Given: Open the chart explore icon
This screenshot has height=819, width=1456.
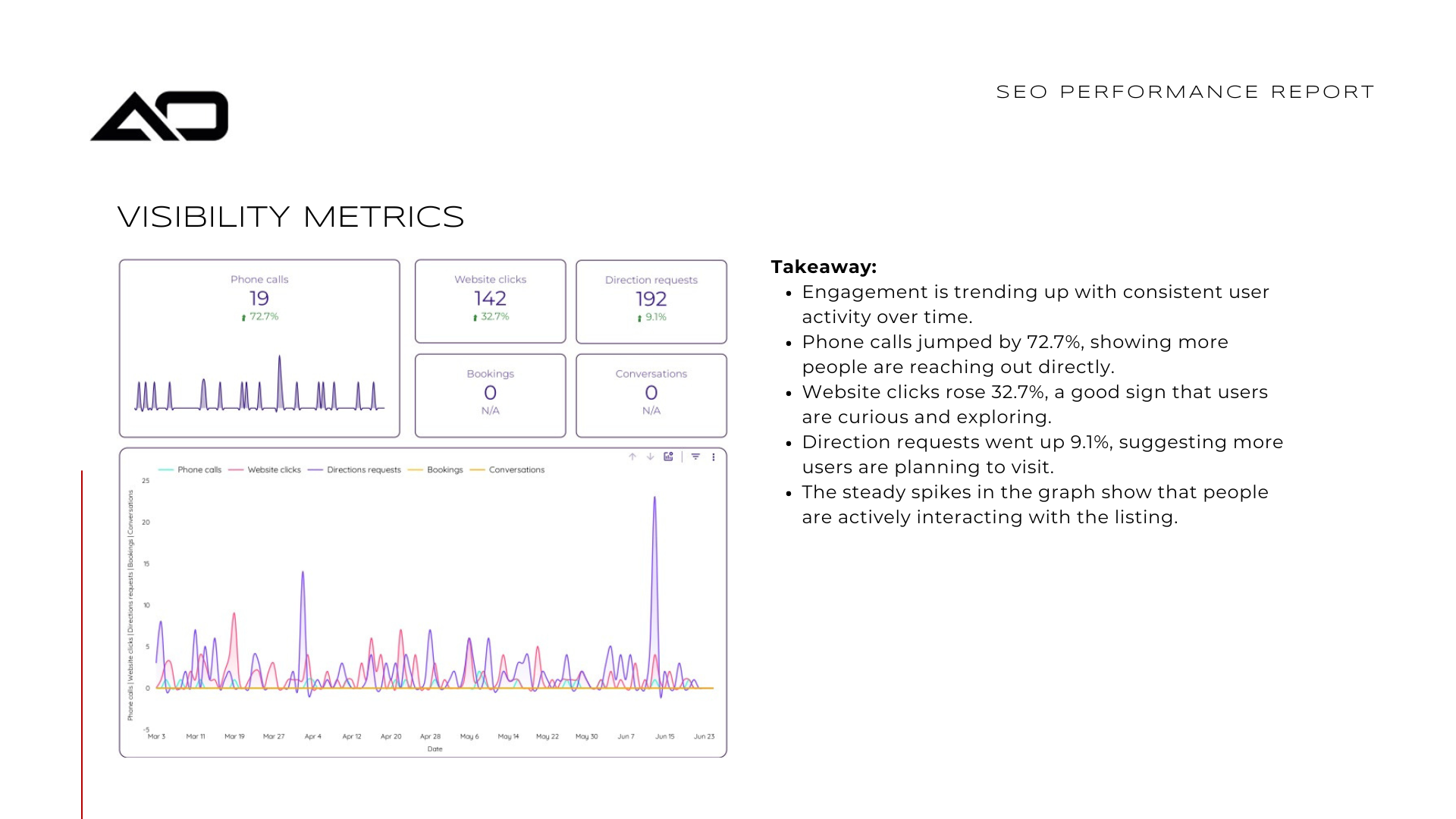Looking at the screenshot, I should click(x=668, y=457).
